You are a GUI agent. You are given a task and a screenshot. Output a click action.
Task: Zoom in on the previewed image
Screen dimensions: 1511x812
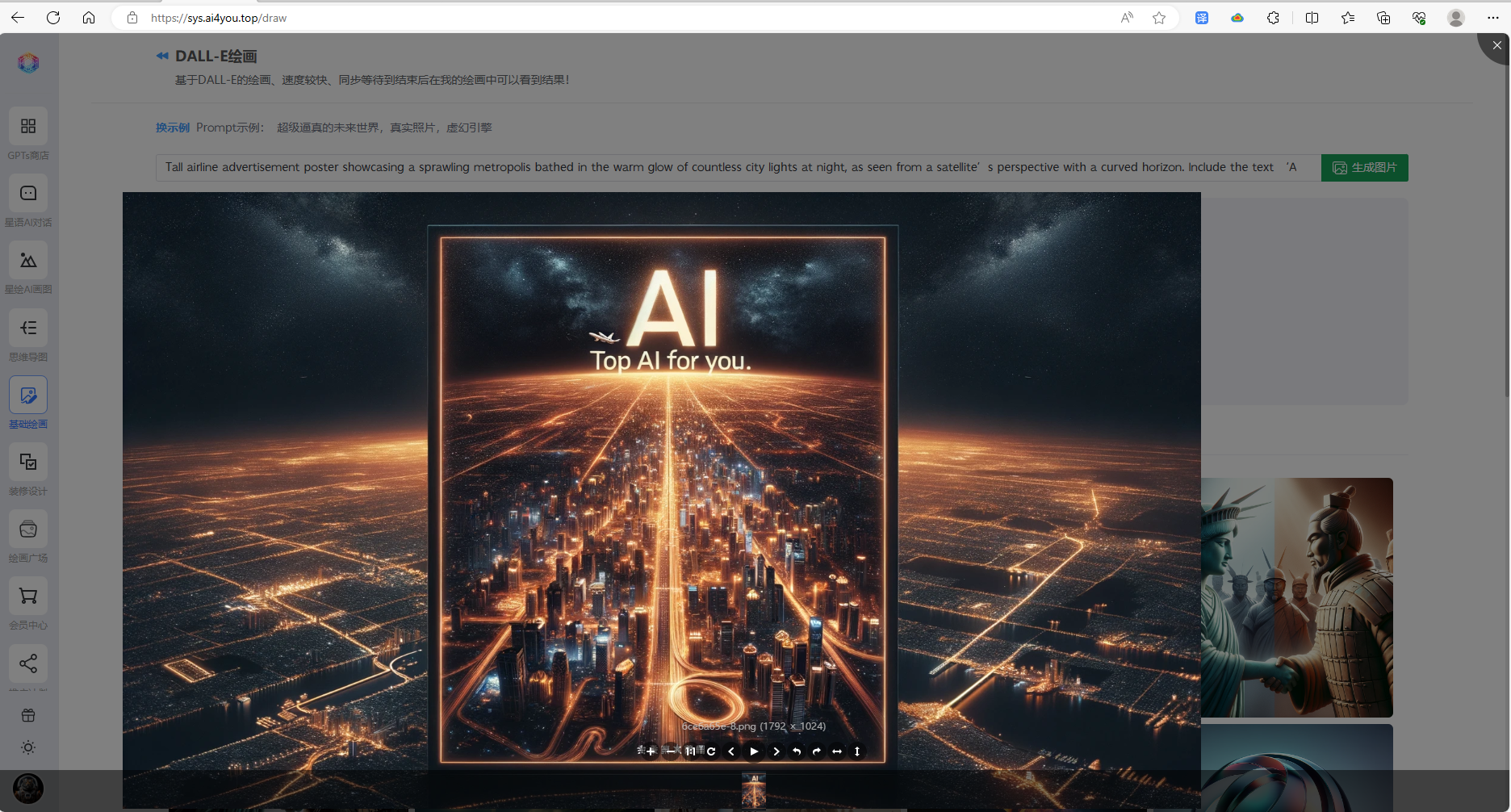651,751
